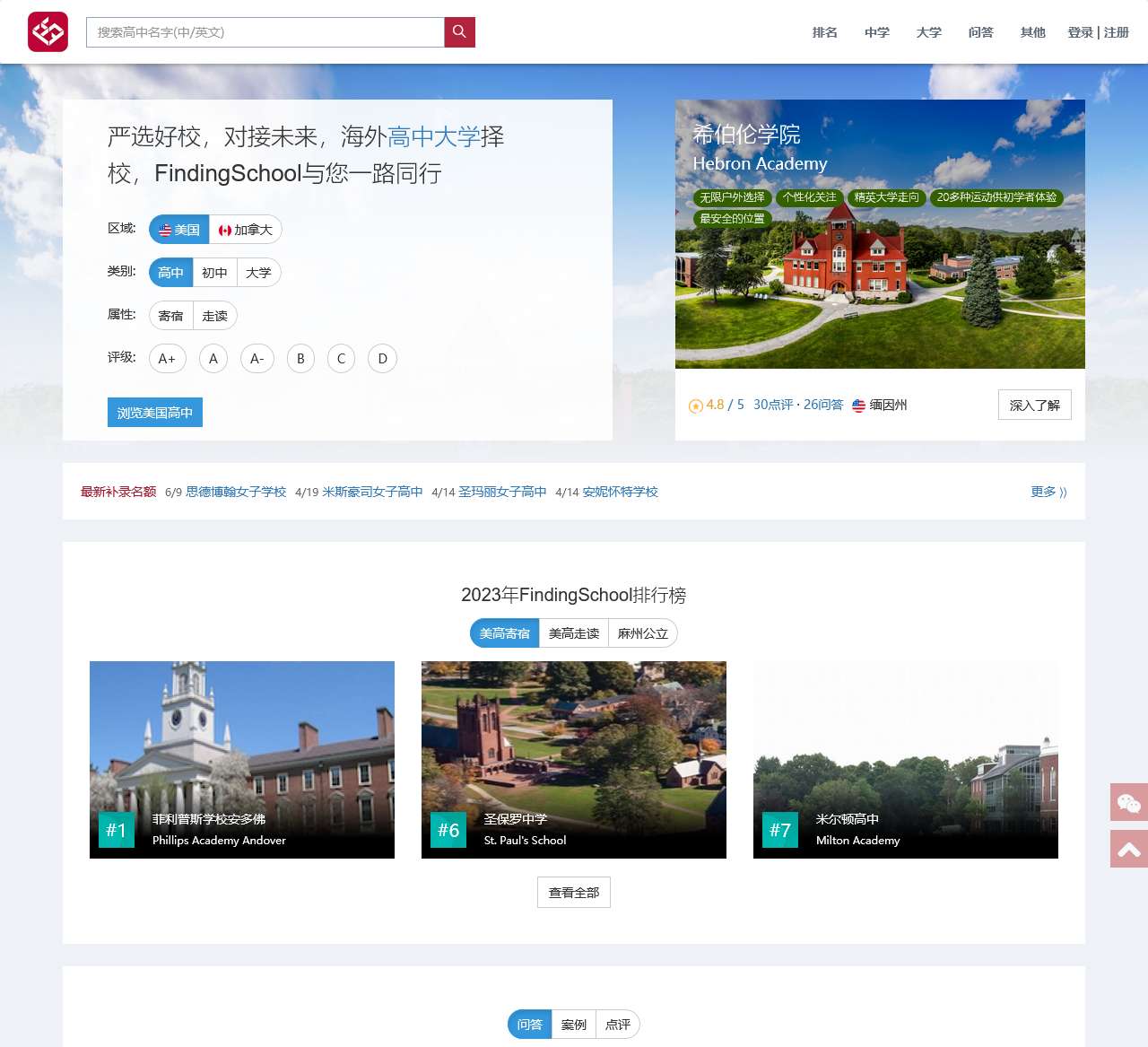Open the 问答 menu in top navigation
Image resolution: width=1148 pixels, height=1047 pixels.
(x=981, y=31)
